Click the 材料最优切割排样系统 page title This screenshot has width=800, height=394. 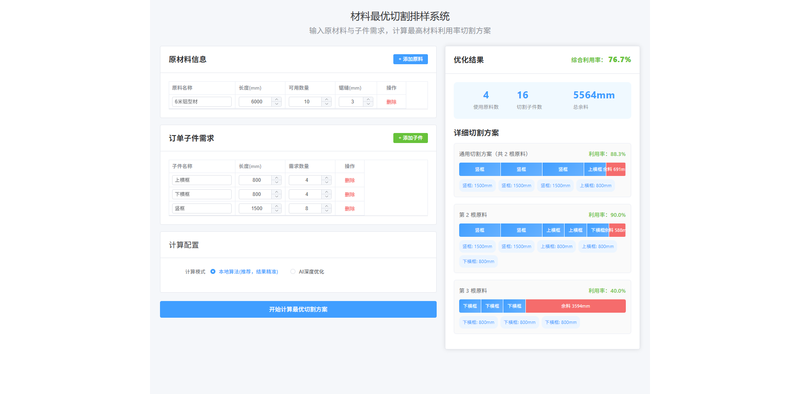point(400,16)
